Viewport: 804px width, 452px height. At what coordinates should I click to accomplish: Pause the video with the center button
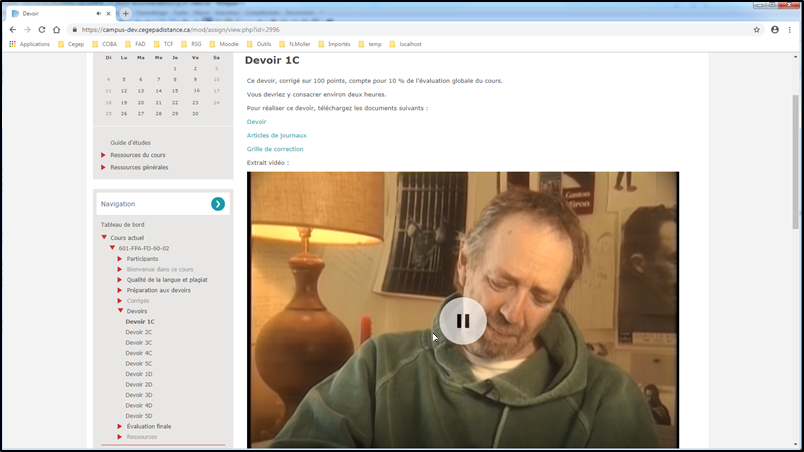click(x=462, y=321)
